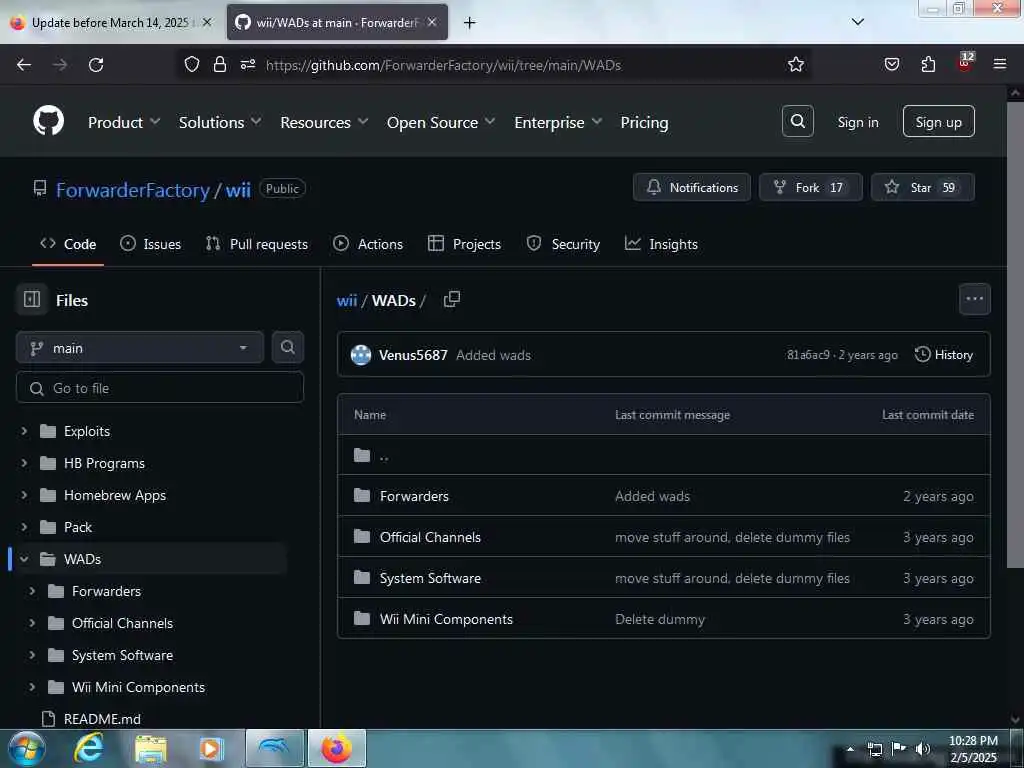Open README.md in the file tree
Image resolution: width=1024 pixels, height=768 pixels.
point(102,719)
